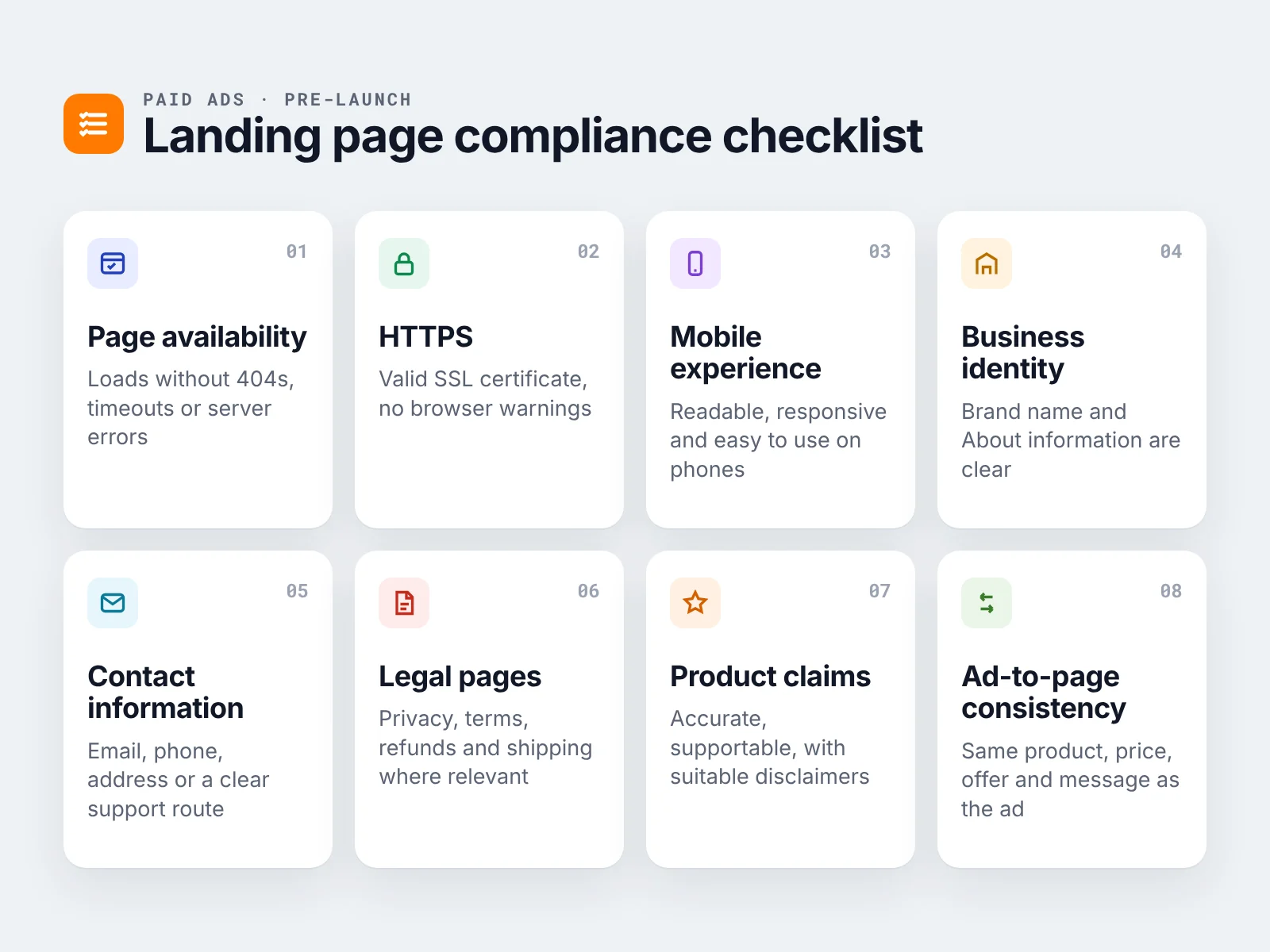Select the Business identity heading
This screenshot has width=1270, height=952.
click(1022, 353)
